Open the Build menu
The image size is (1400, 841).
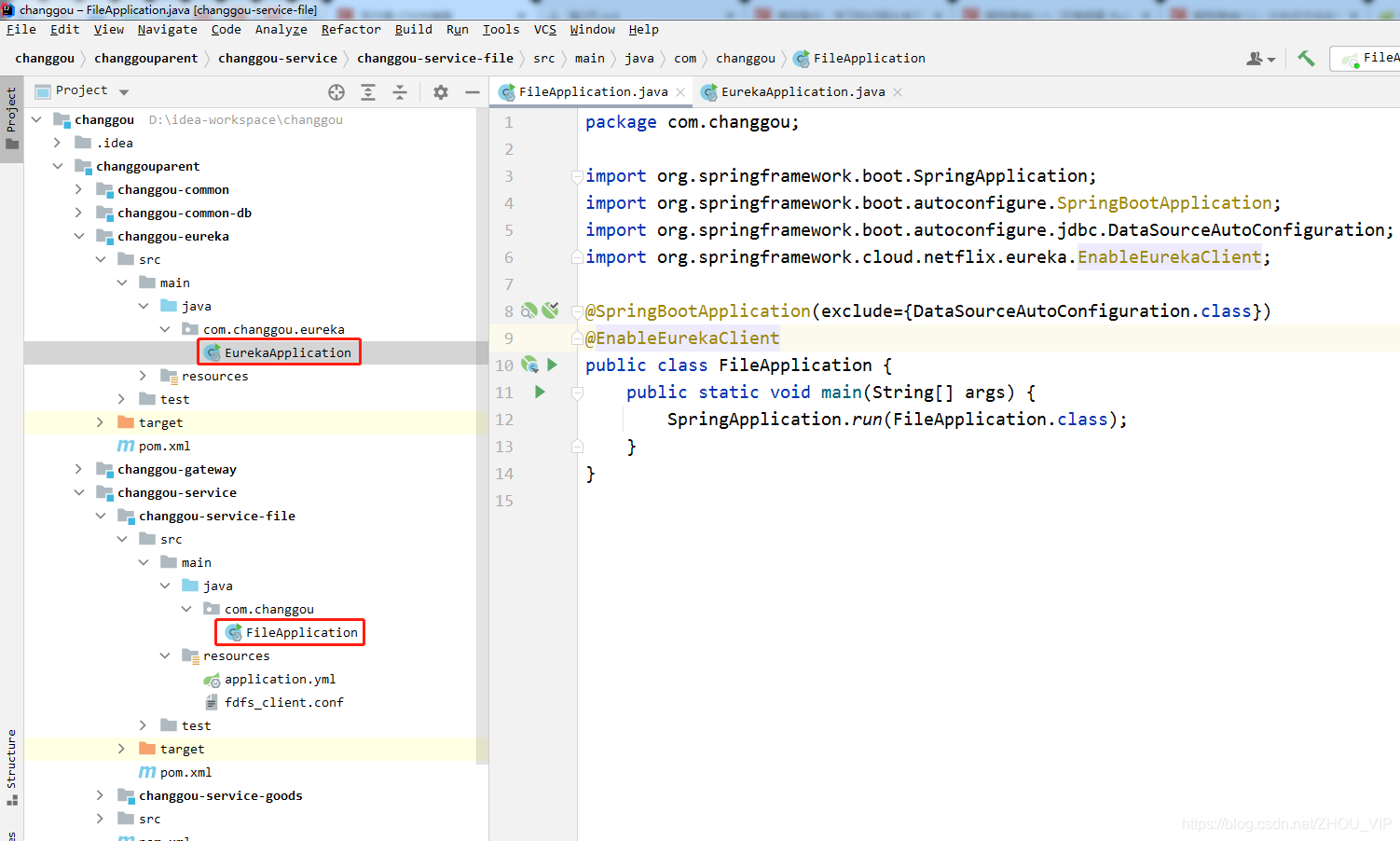point(413,30)
